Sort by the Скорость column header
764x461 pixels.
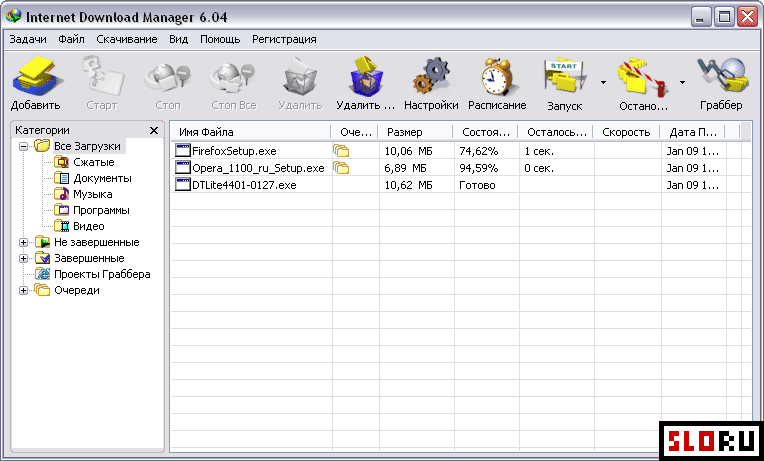(x=627, y=132)
